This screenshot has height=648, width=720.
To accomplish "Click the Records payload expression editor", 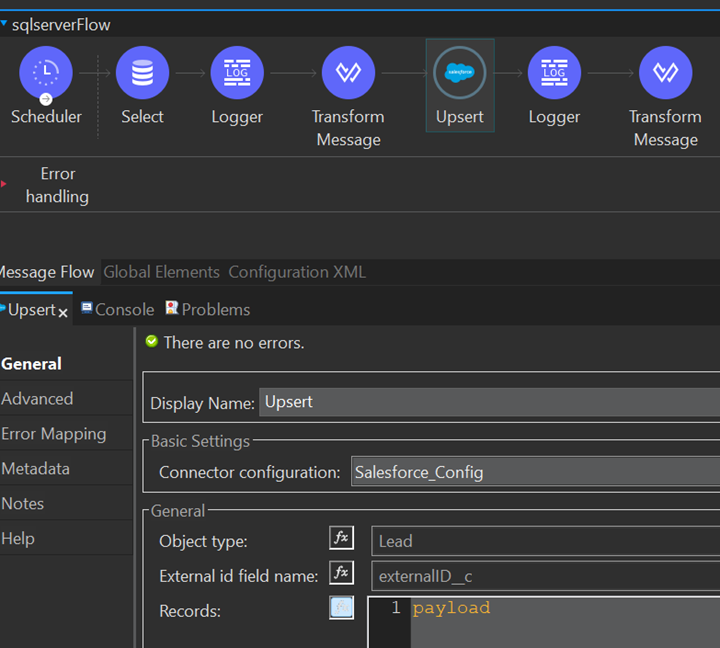I will click(565, 622).
